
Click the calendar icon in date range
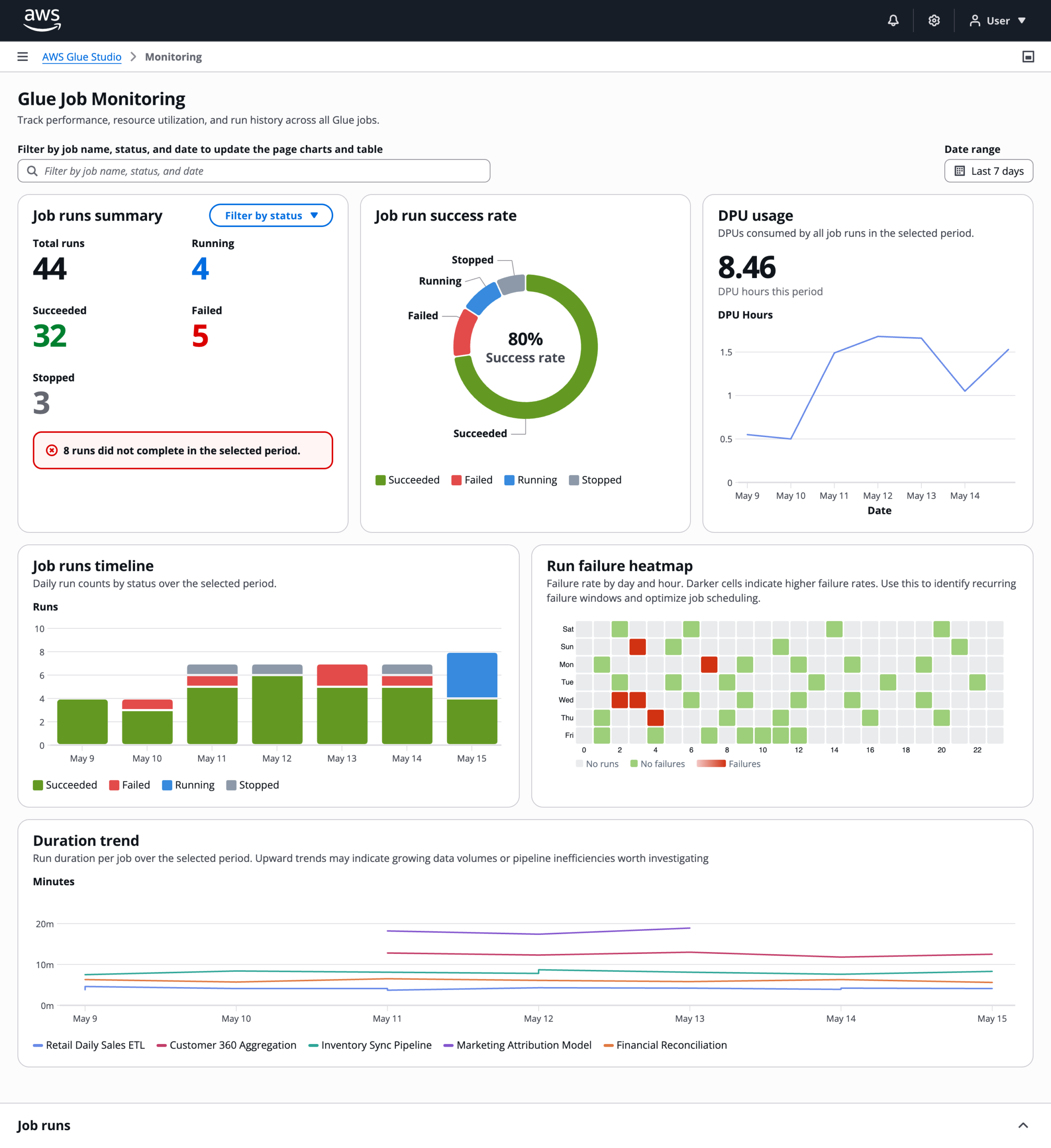[960, 171]
